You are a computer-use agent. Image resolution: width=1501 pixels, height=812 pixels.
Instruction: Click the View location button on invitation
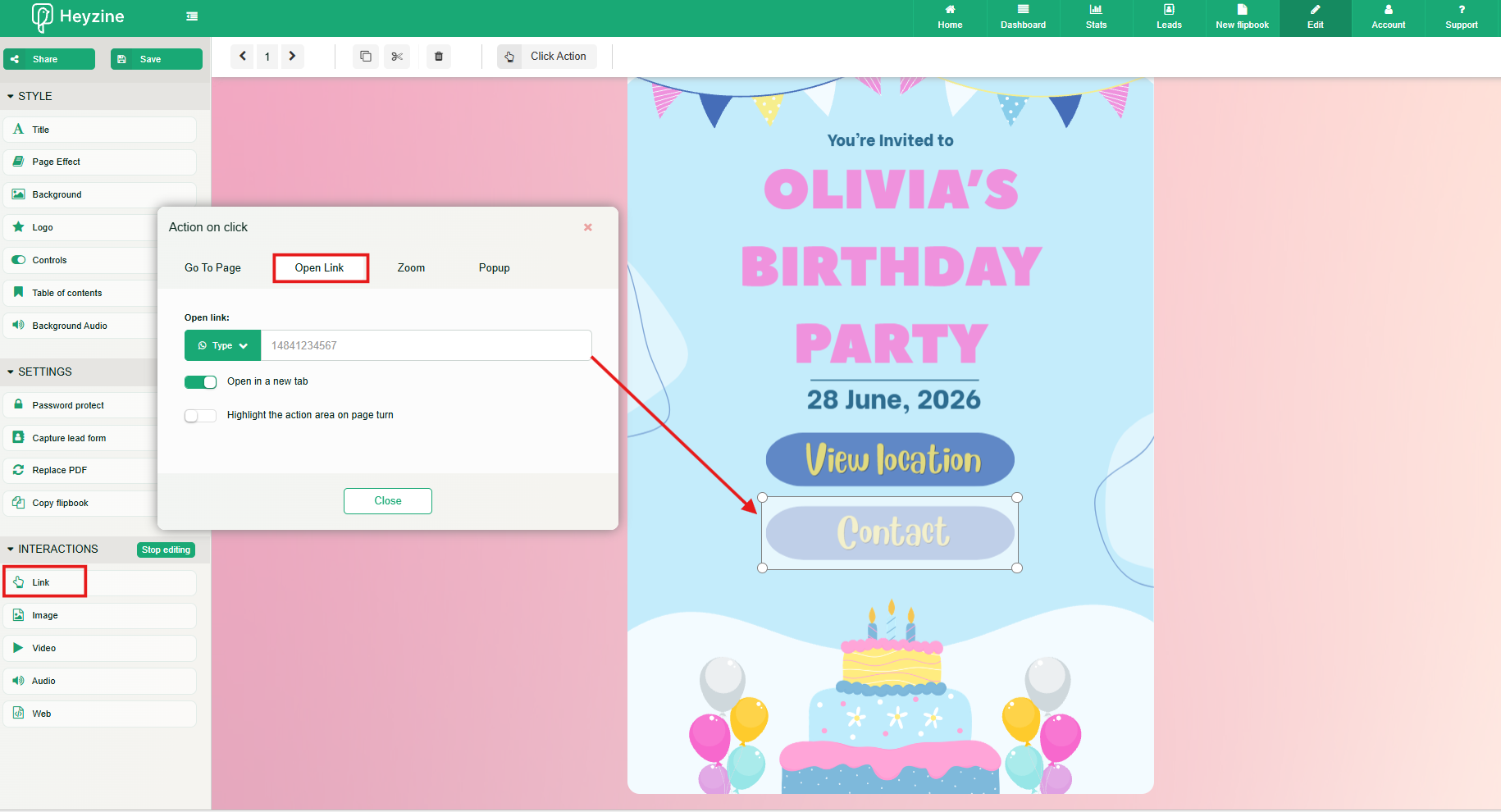[890, 459]
